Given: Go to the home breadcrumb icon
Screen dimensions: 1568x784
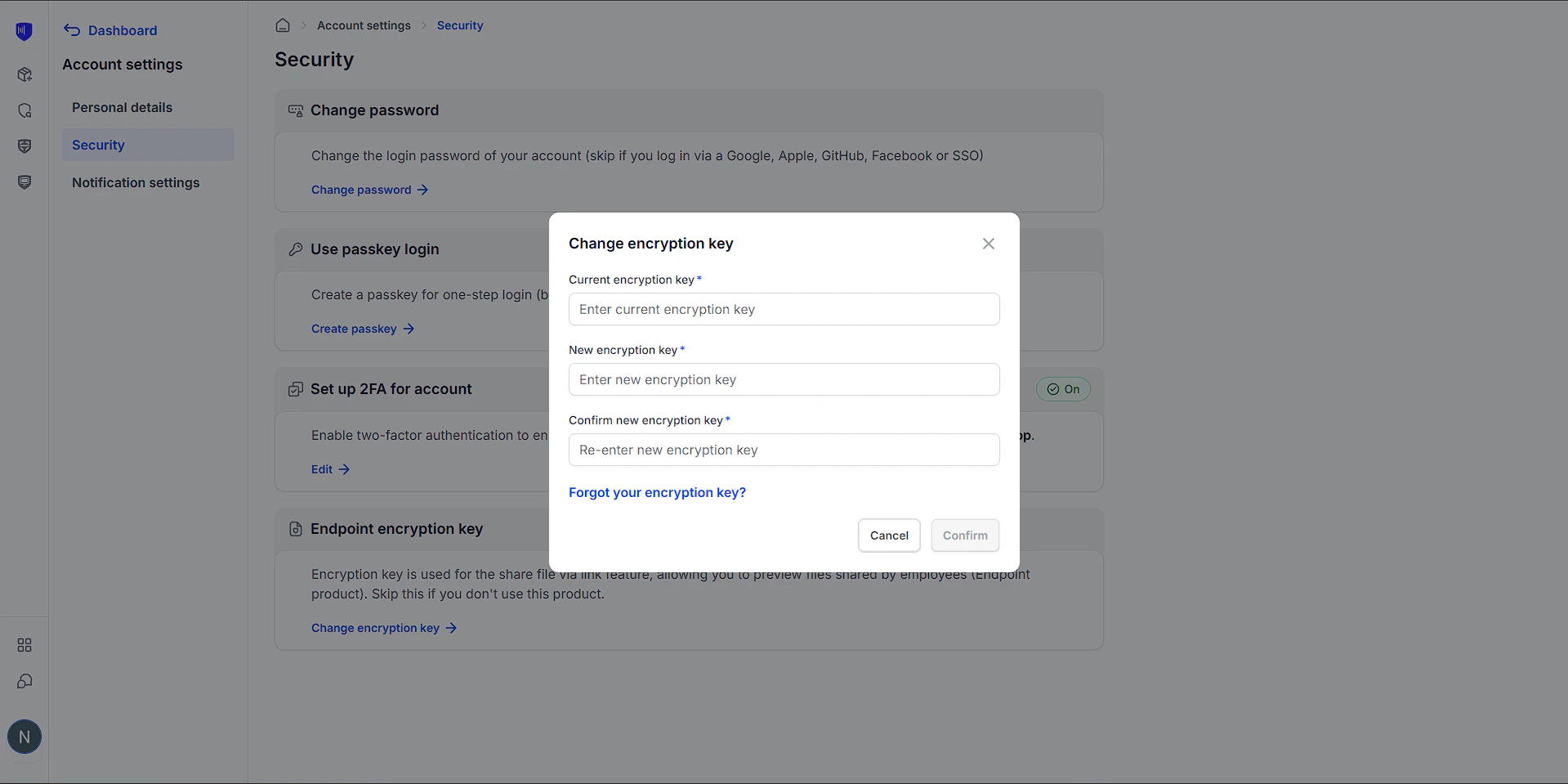Looking at the screenshot, I should (x=283, y=25).
